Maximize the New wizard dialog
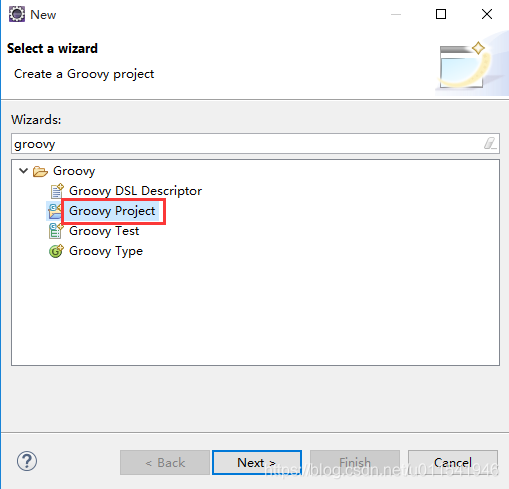The image size is (509, 489). 441,14
